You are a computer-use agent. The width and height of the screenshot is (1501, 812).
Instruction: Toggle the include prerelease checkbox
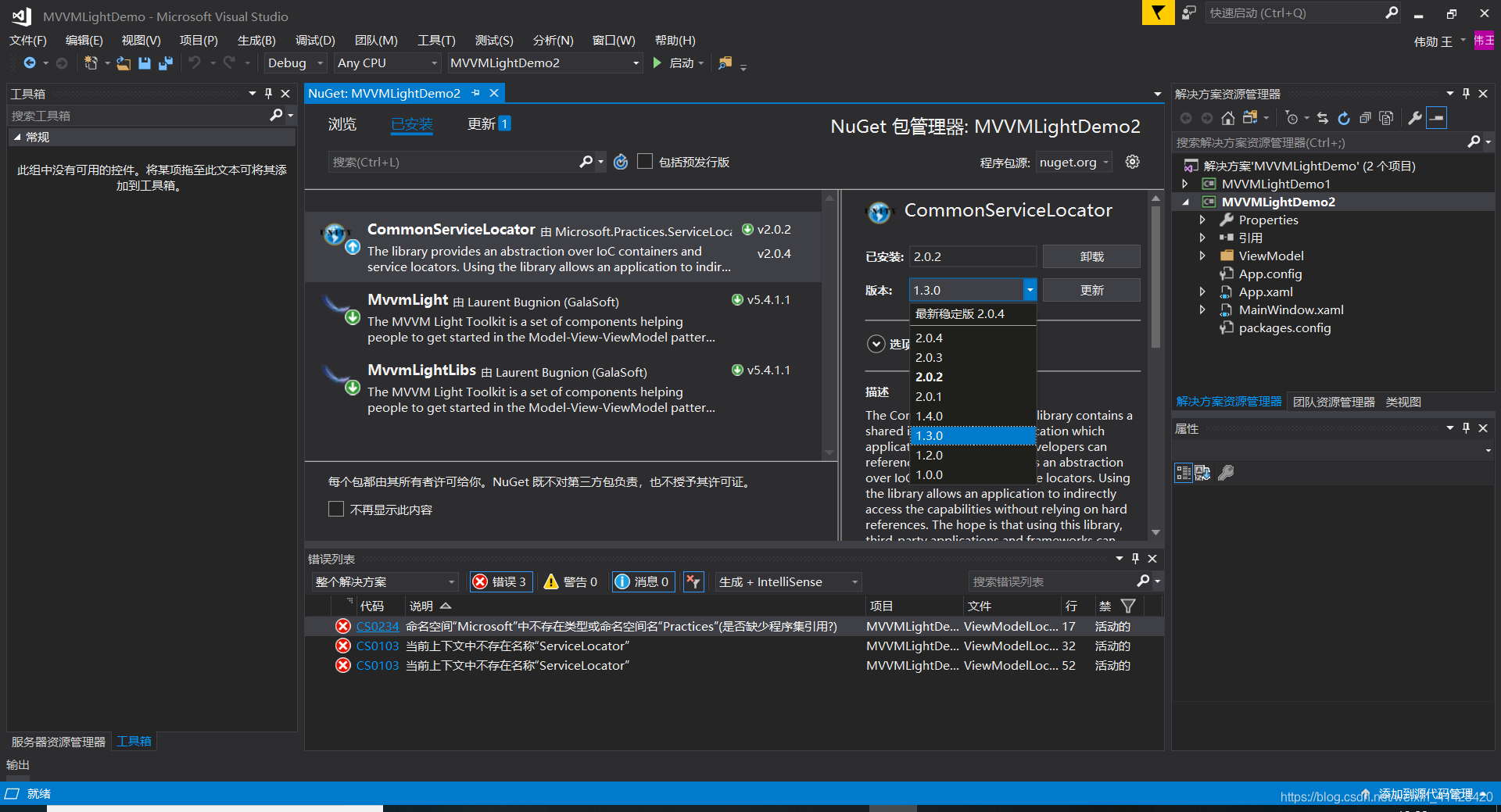click(x=645, y=161)
